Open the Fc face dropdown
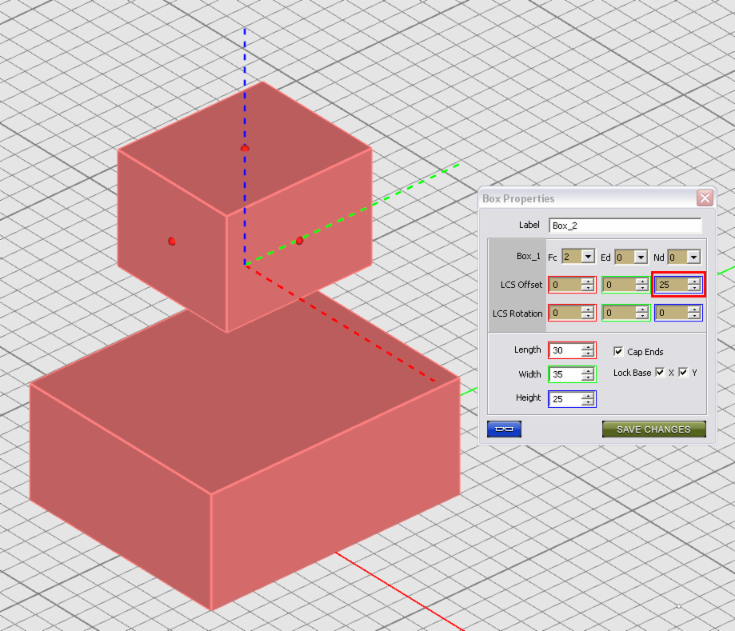 click(x=586, y=257)
